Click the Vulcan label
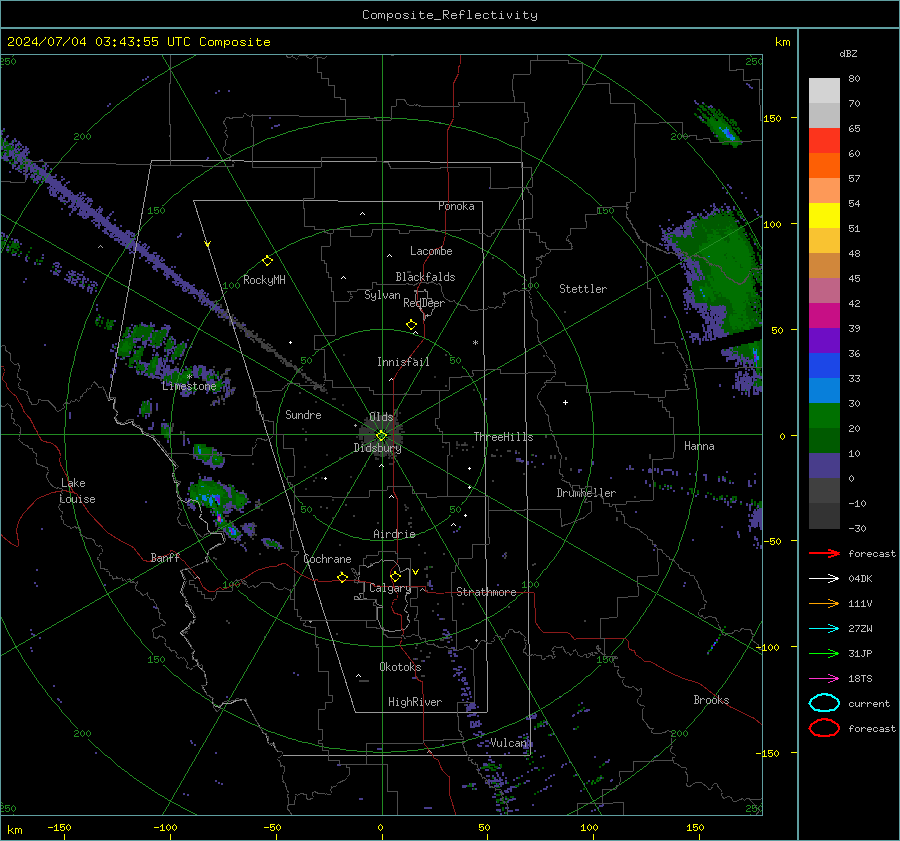Screen dimensions: 900x841 508,743
